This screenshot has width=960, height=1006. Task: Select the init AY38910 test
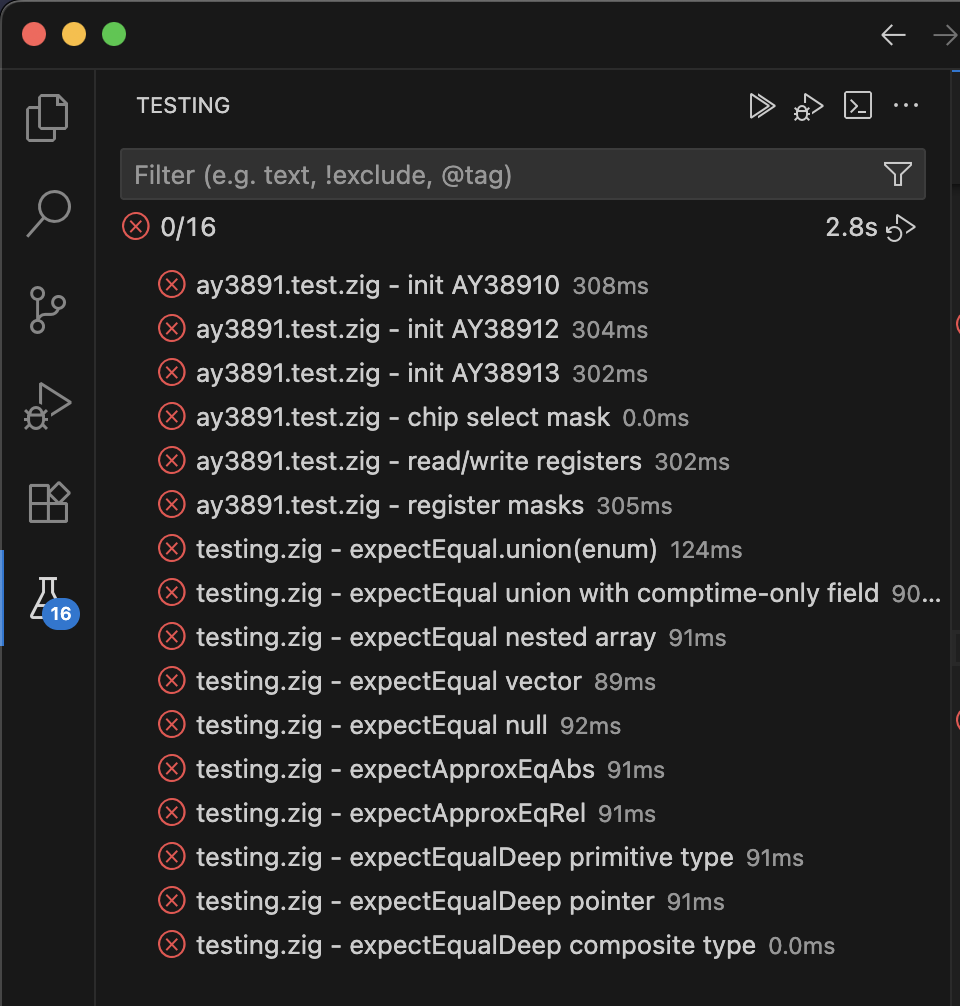pyautogui.click(x=378, y=286)
